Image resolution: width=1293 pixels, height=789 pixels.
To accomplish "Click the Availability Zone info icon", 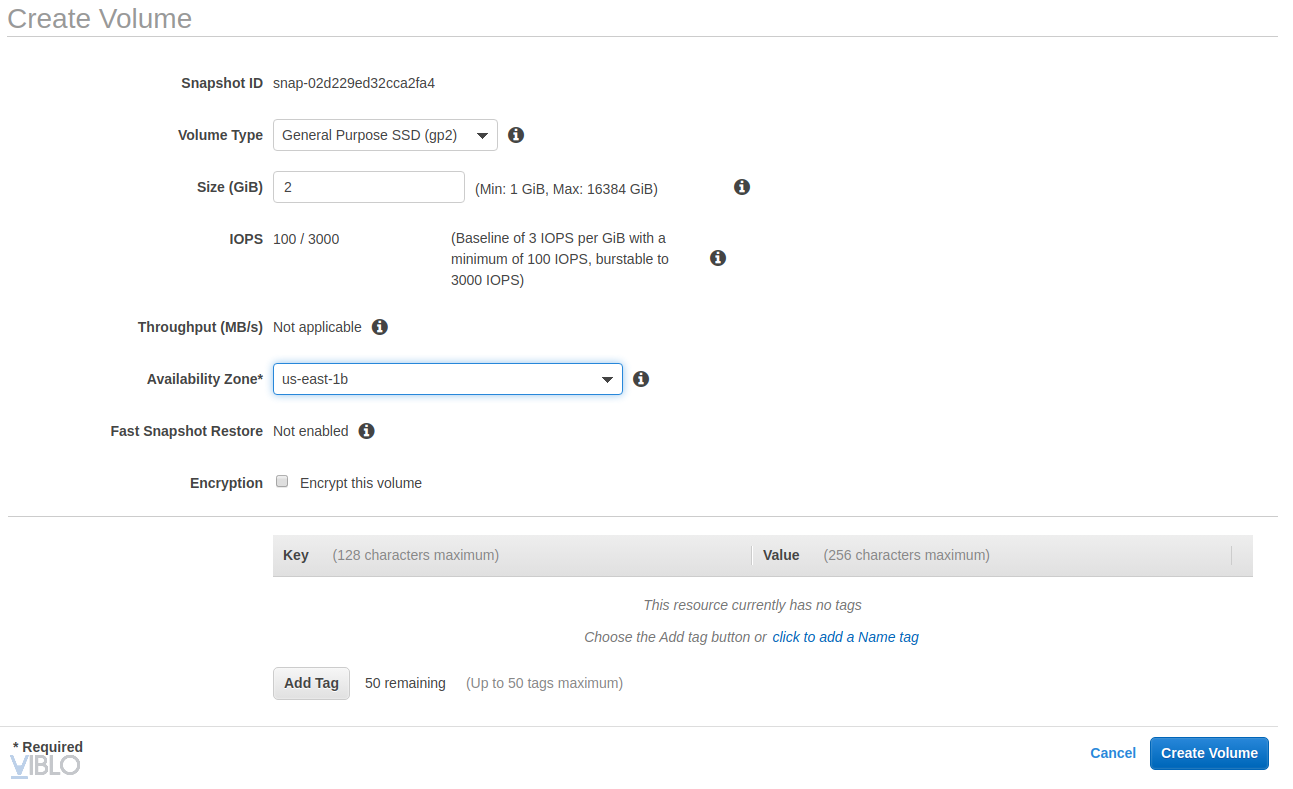I will pos(642,379).
